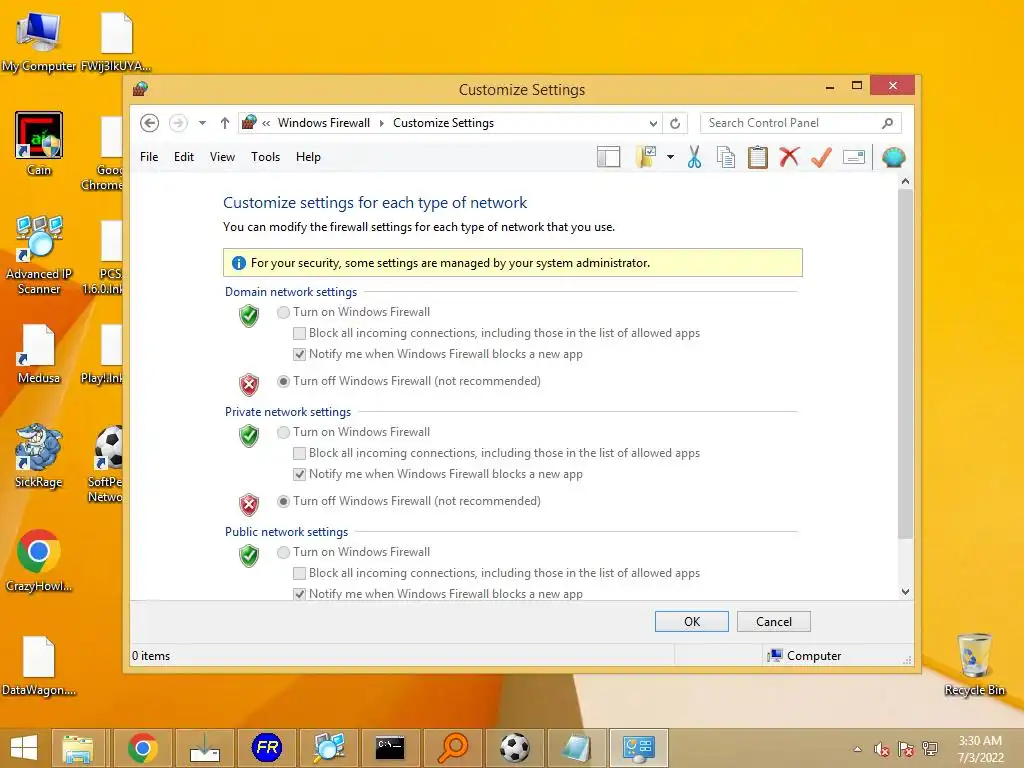Click the Windows Start button on the taskbar
This screenshot has width=1024, height=768.
[24, 748]
